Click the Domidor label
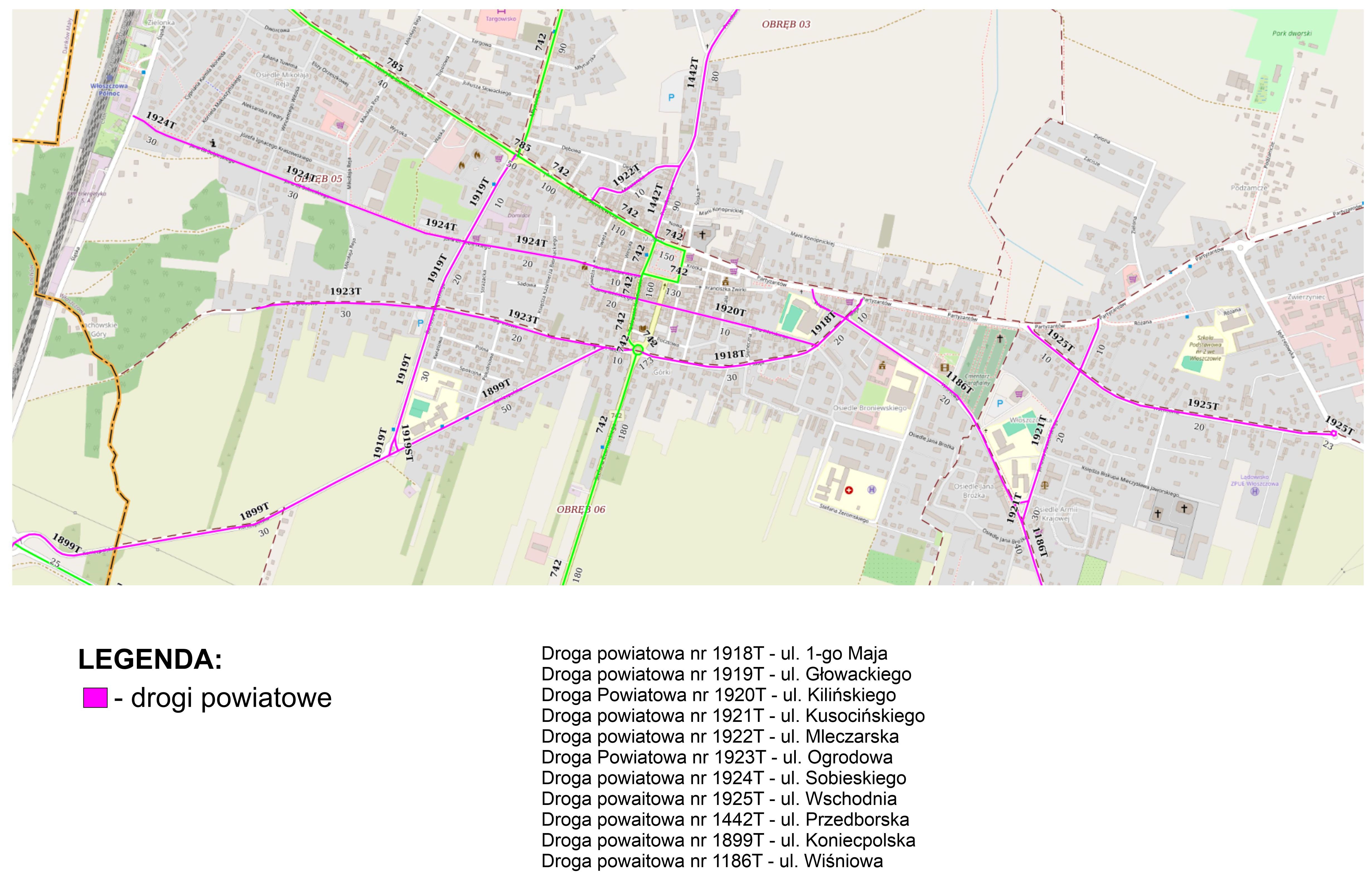 pyautogui.click(x=518, y=215)
